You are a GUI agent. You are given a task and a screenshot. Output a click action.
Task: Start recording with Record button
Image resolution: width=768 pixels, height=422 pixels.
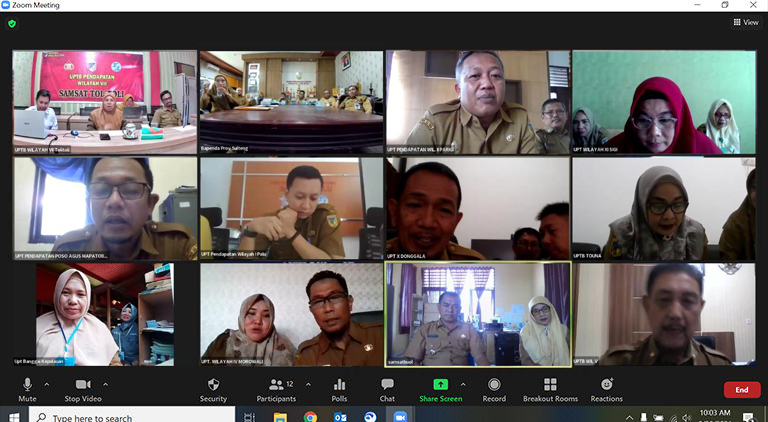[494, 388]
